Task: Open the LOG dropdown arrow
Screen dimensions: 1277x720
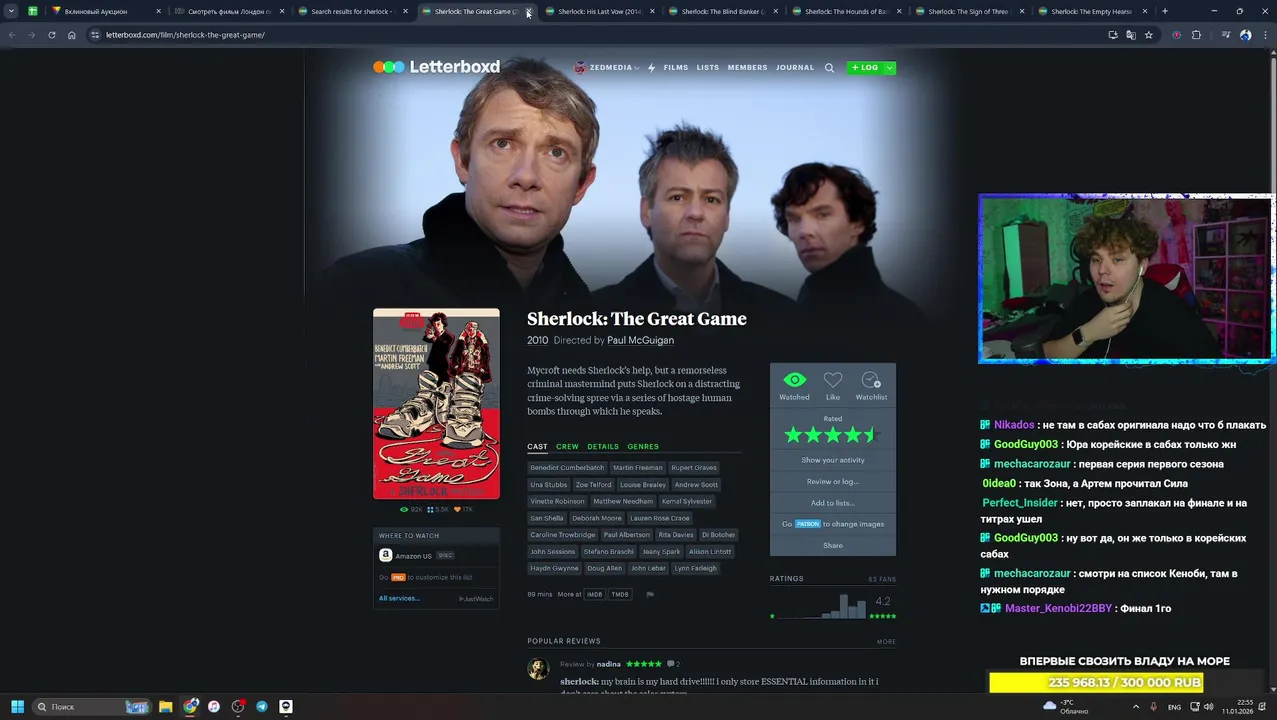Action: pos(890,68)
